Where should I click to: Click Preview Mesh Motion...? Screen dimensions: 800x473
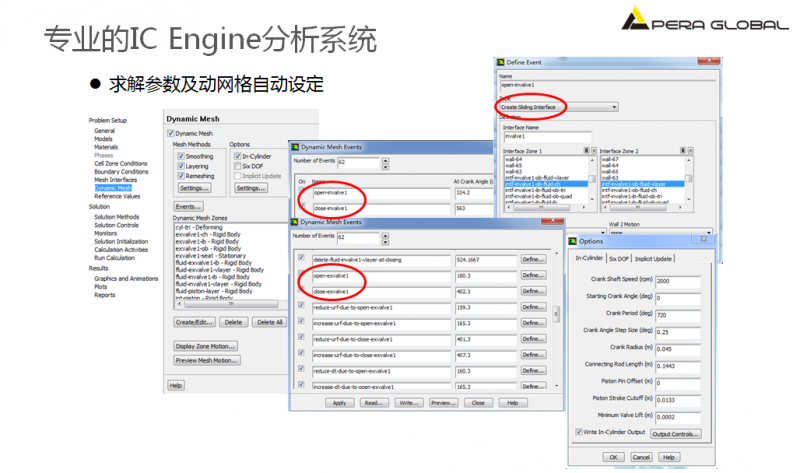207,360
